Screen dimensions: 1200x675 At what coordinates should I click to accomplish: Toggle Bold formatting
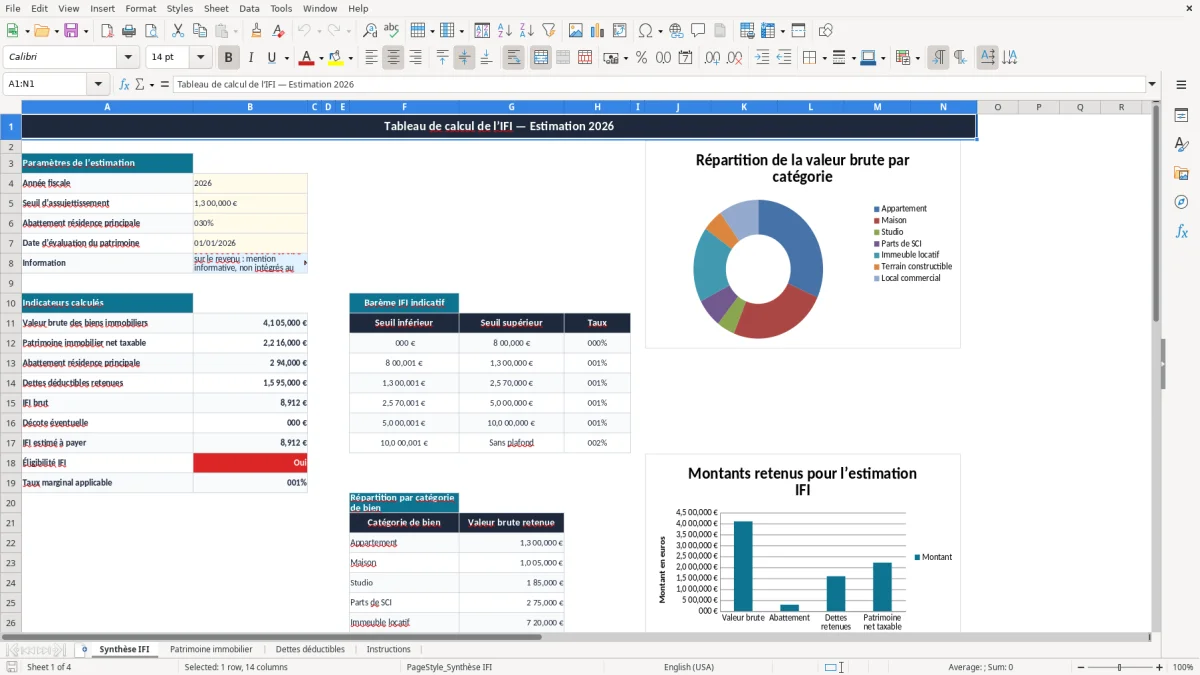point(229,58)
